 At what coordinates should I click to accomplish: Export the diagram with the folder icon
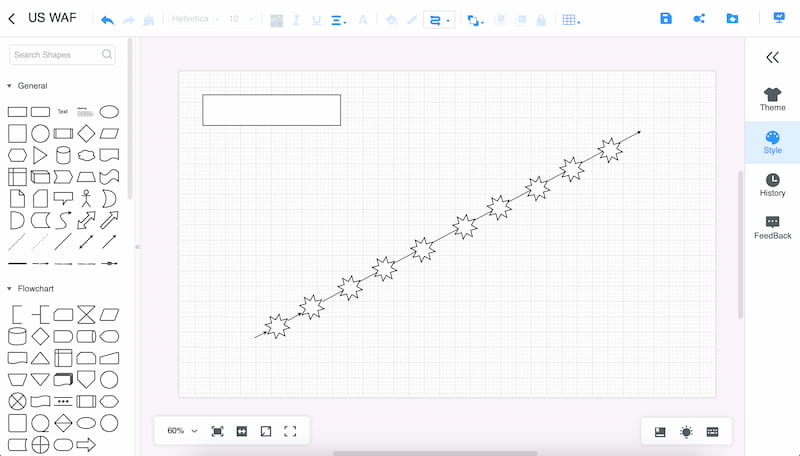(732, 18)
